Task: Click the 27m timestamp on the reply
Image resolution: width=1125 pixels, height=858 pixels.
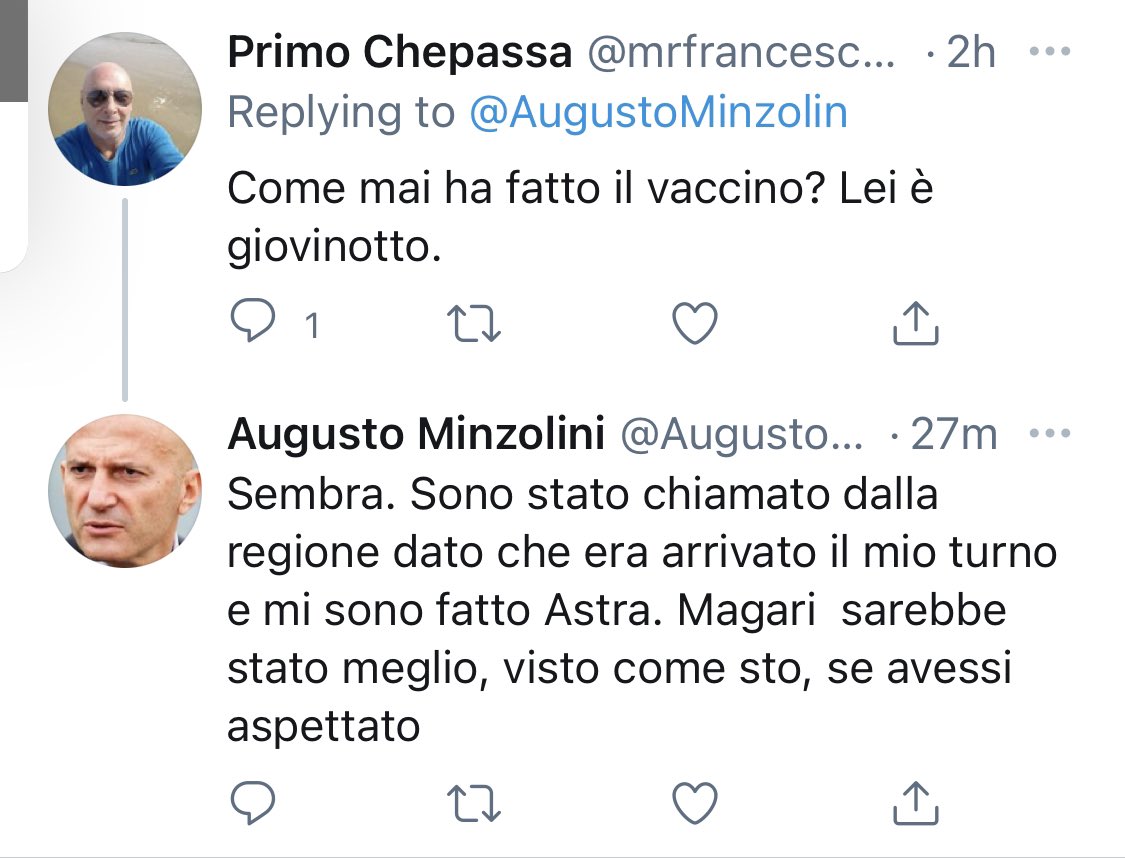Action: pos(958,435)
